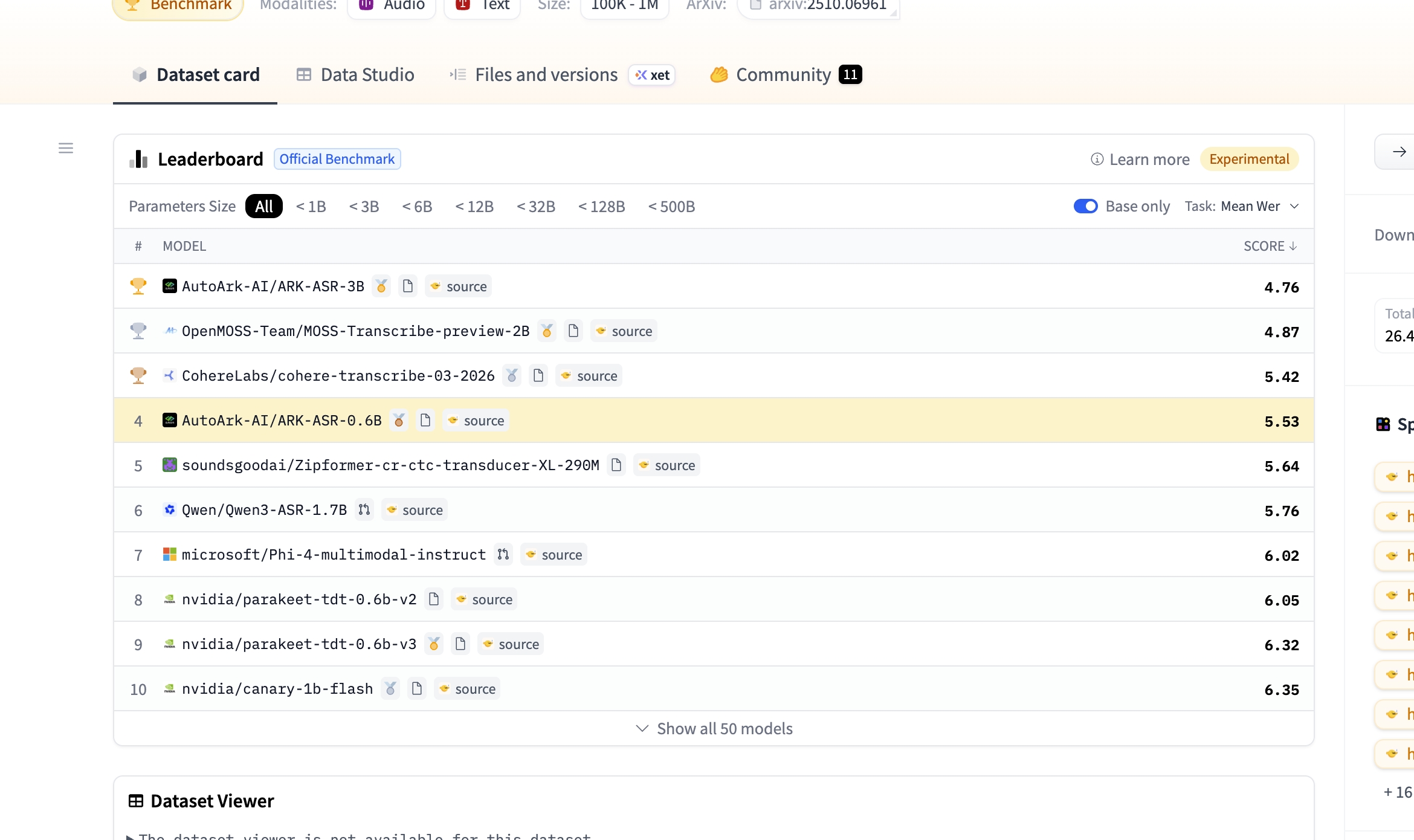Sort by the SCORE column header
The width and height of the screenshot is (1414, 840).
pyautogui.click(x=1270, y=246)
